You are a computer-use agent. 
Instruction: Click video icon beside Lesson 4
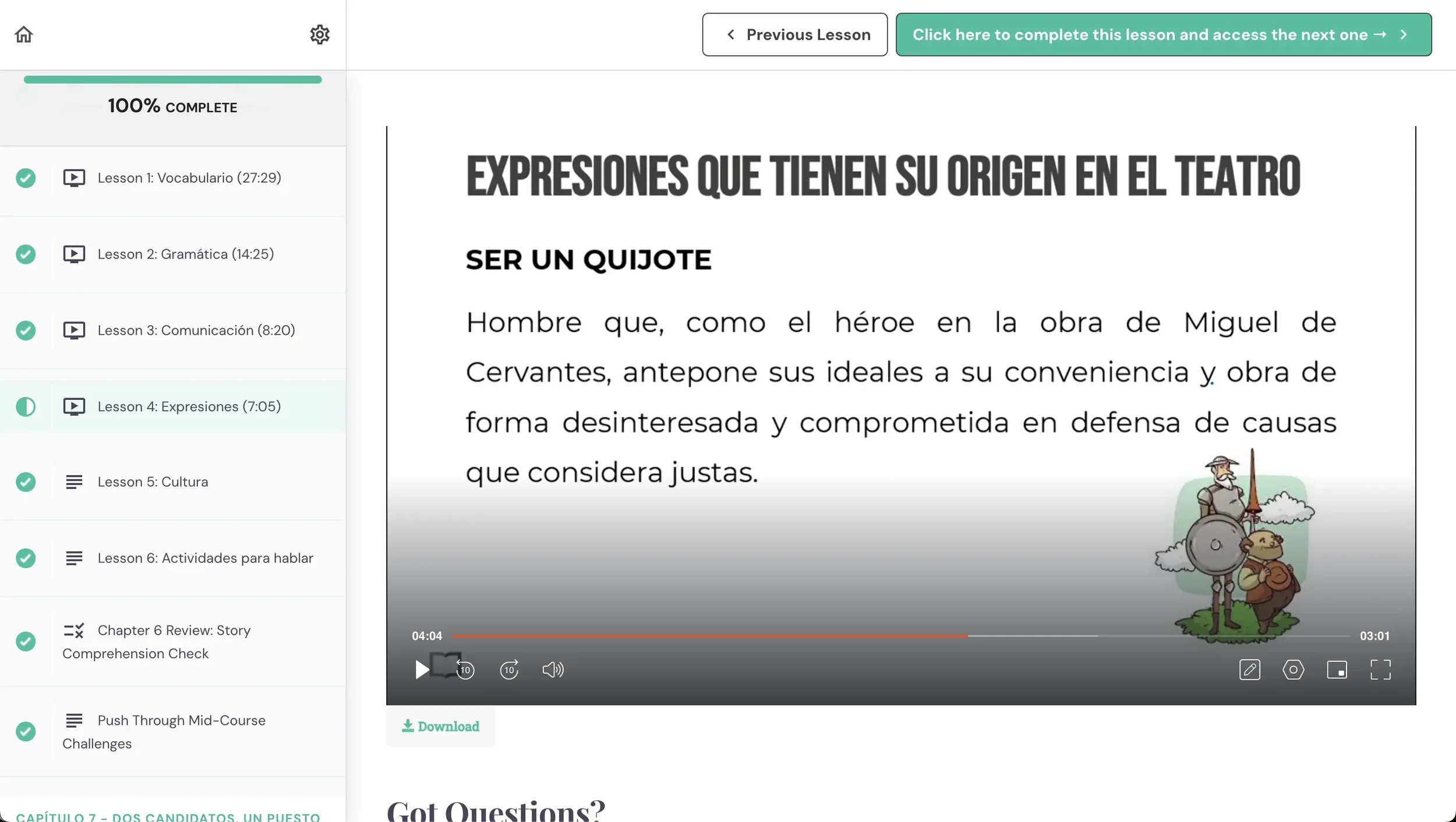74,406
